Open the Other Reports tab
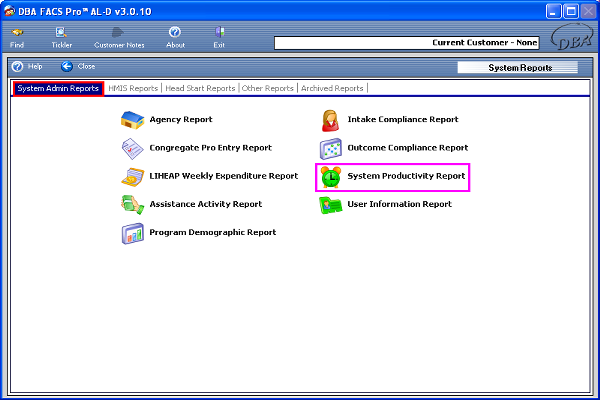Image resolution: width=600 pixels, height=400 pixels. pos(268,89)
